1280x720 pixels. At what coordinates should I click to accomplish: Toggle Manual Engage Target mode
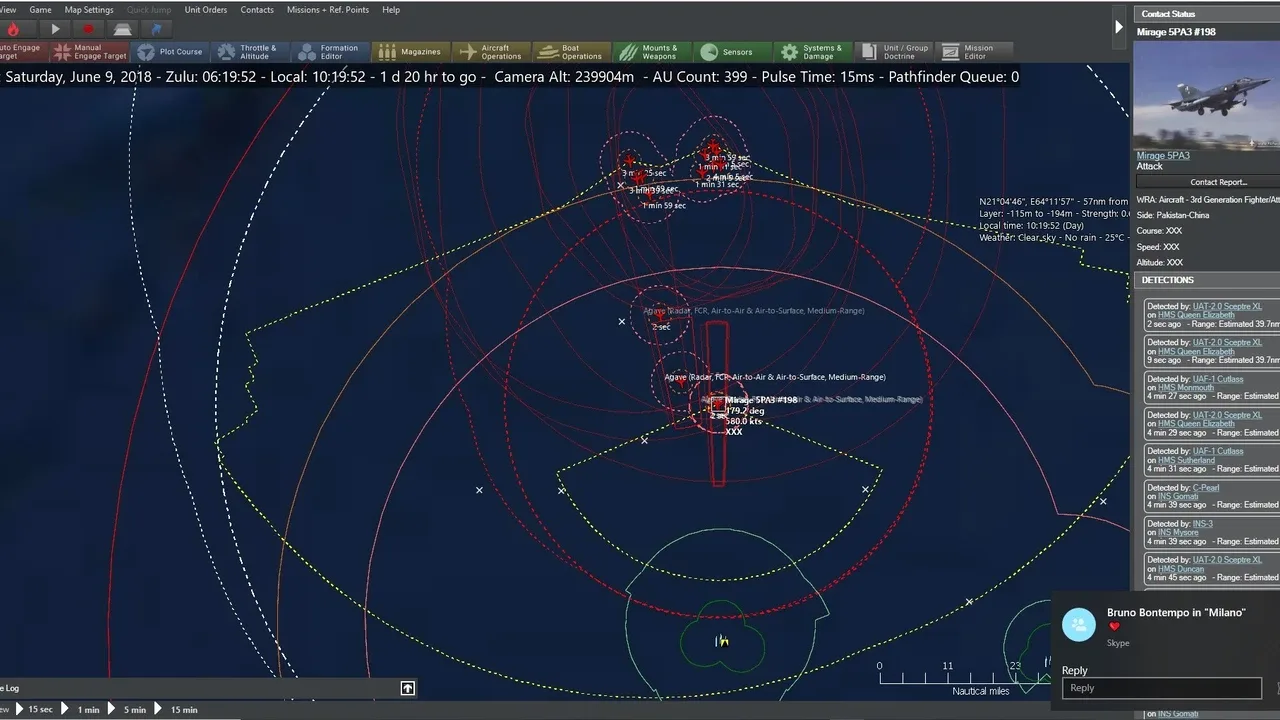pos(90,52)
